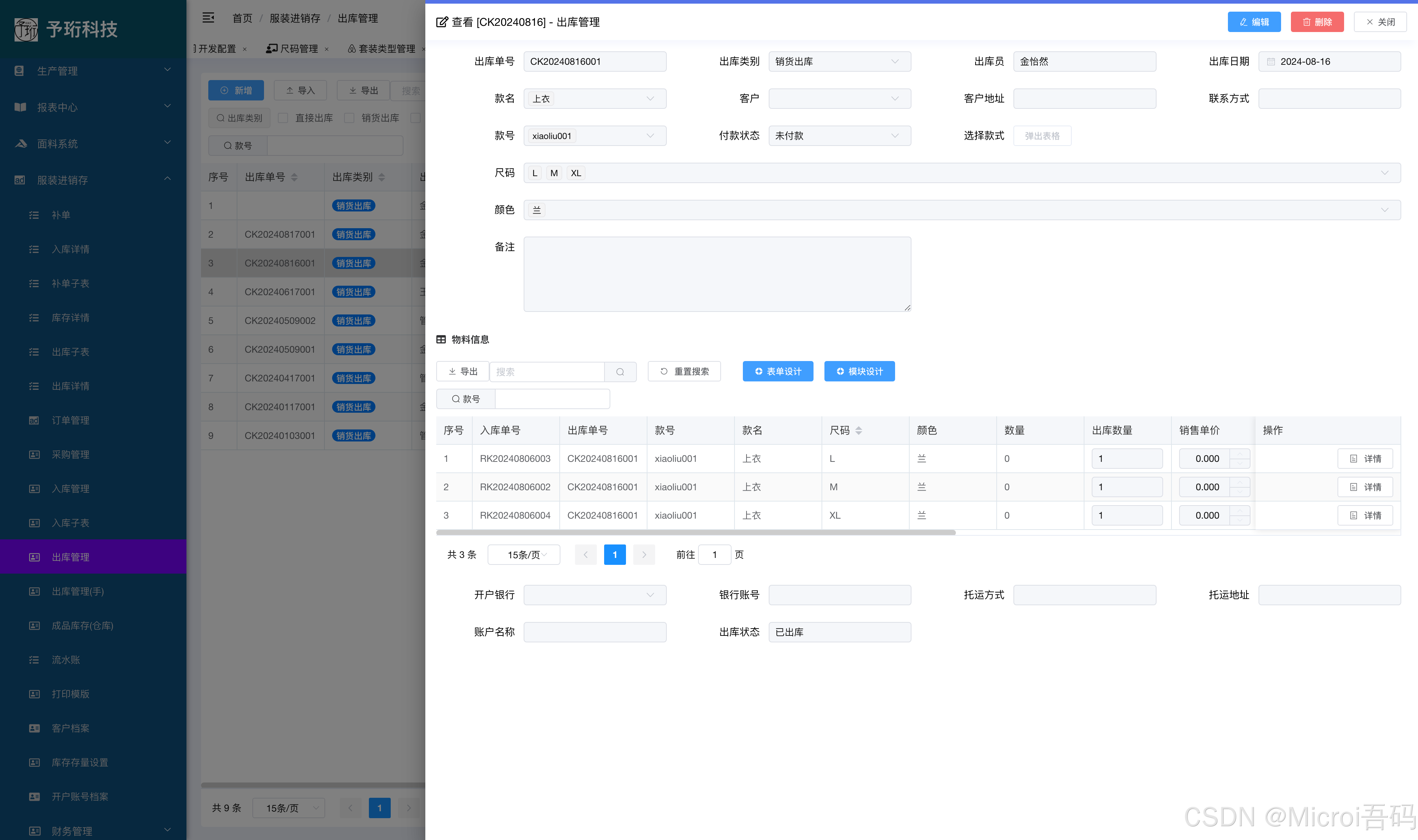Check the 直接出库 checkbox

[283, 118]
